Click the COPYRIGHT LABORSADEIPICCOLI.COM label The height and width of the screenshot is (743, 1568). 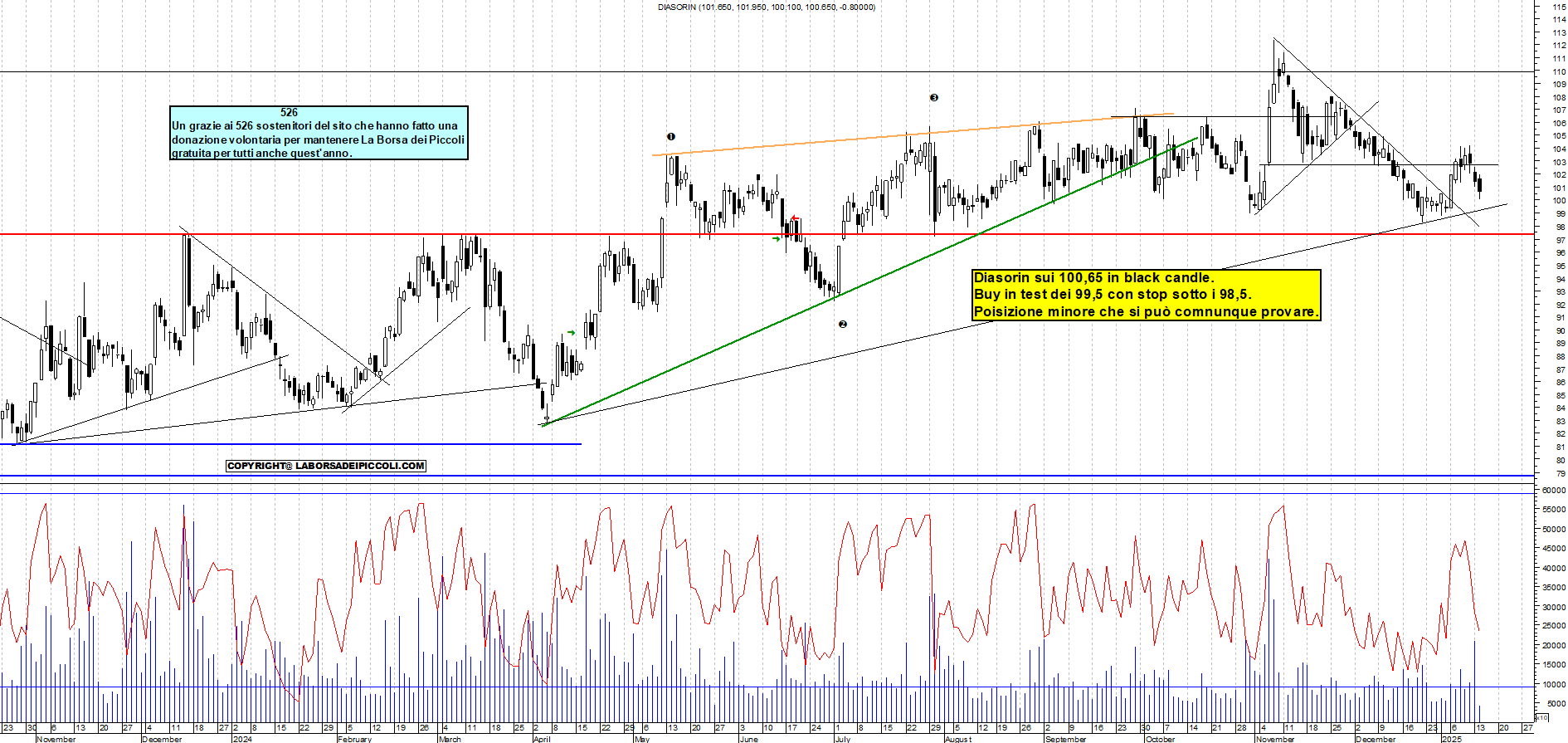(x=326, y=466)
